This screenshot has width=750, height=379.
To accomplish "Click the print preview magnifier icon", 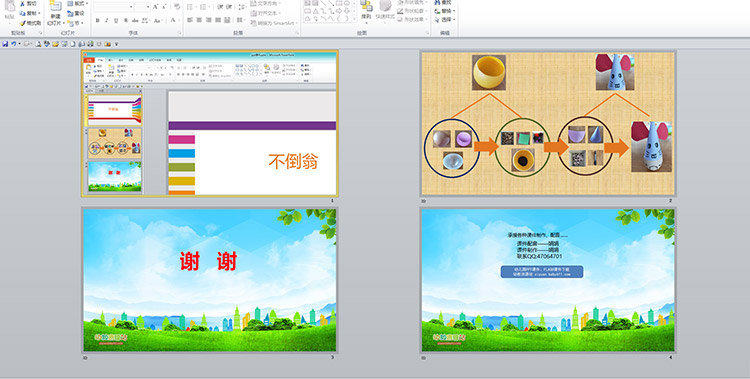I will (38, 44).
